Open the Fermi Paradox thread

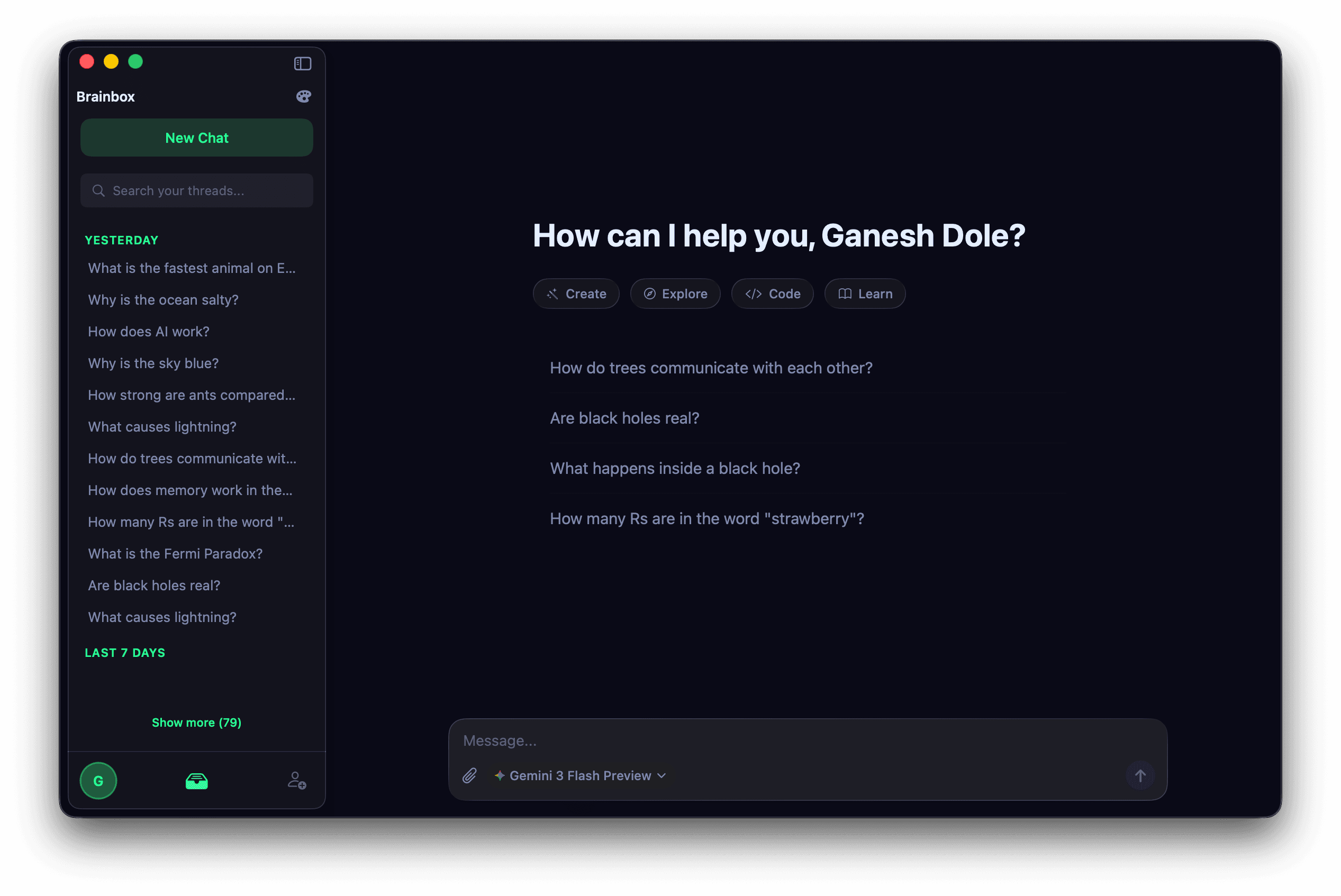coord(176,554)
